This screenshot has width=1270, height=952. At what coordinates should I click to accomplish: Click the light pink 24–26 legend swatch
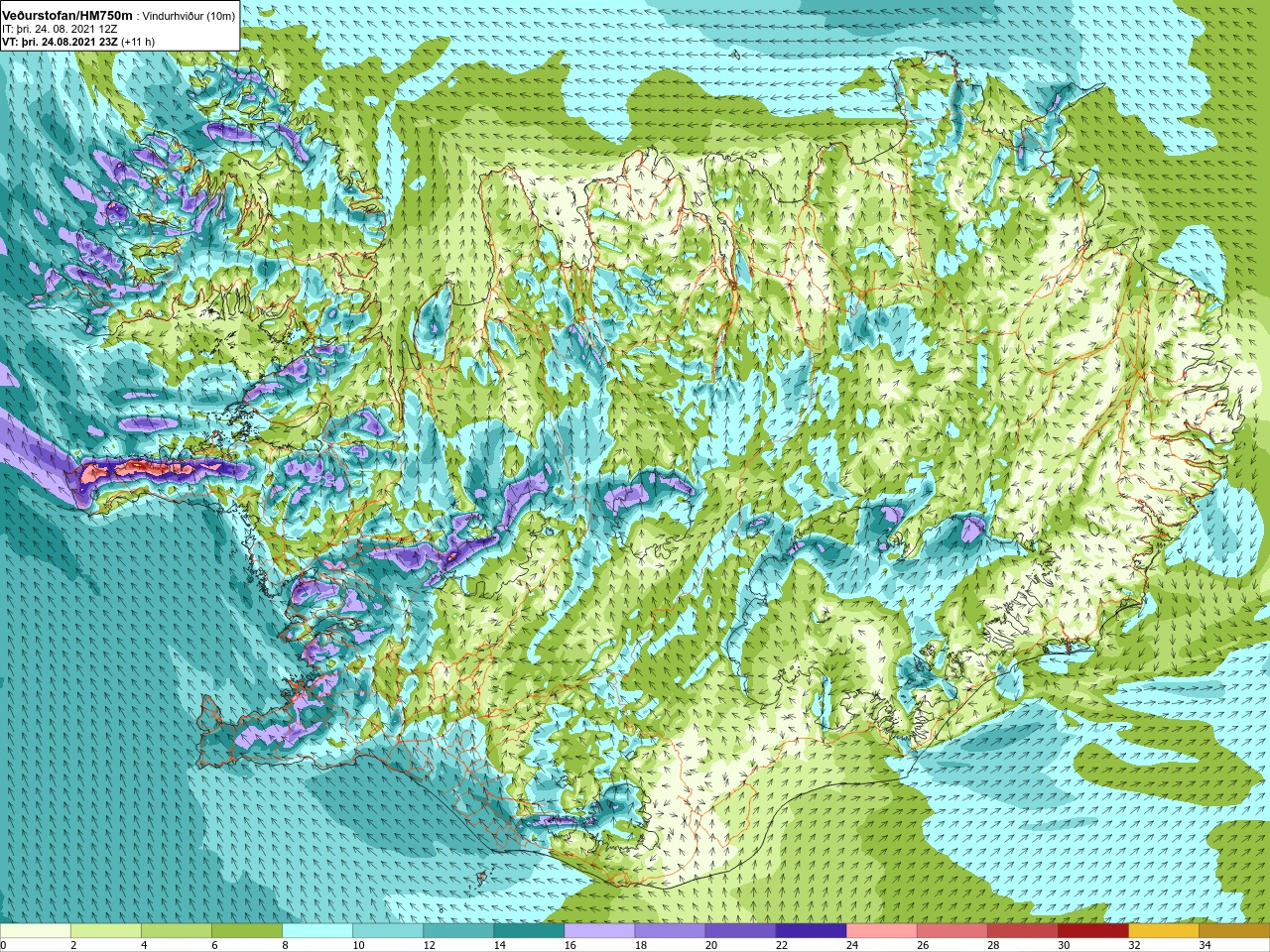point(881,931)
